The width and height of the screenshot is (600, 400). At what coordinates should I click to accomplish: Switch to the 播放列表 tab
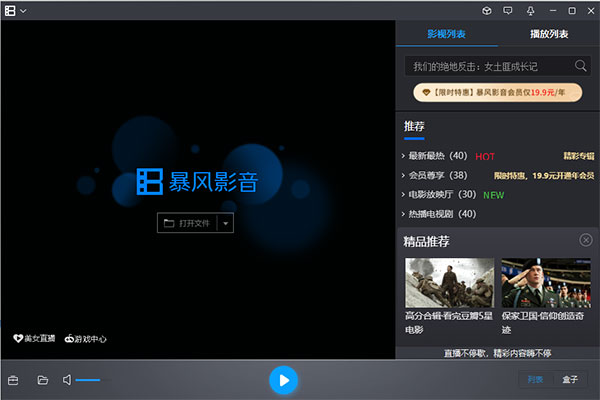click(549, 34)
